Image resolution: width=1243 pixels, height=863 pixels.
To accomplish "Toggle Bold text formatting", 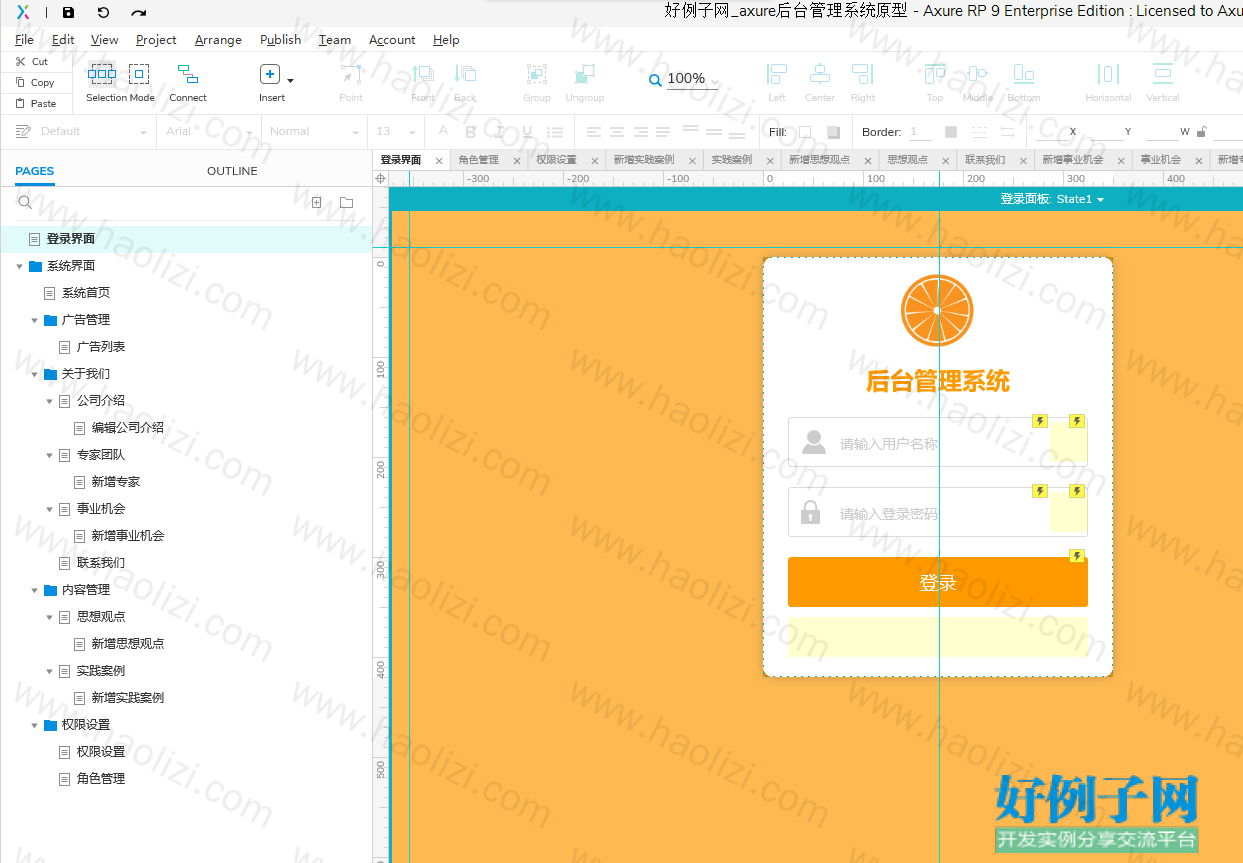I will click(x=471, y=132).
